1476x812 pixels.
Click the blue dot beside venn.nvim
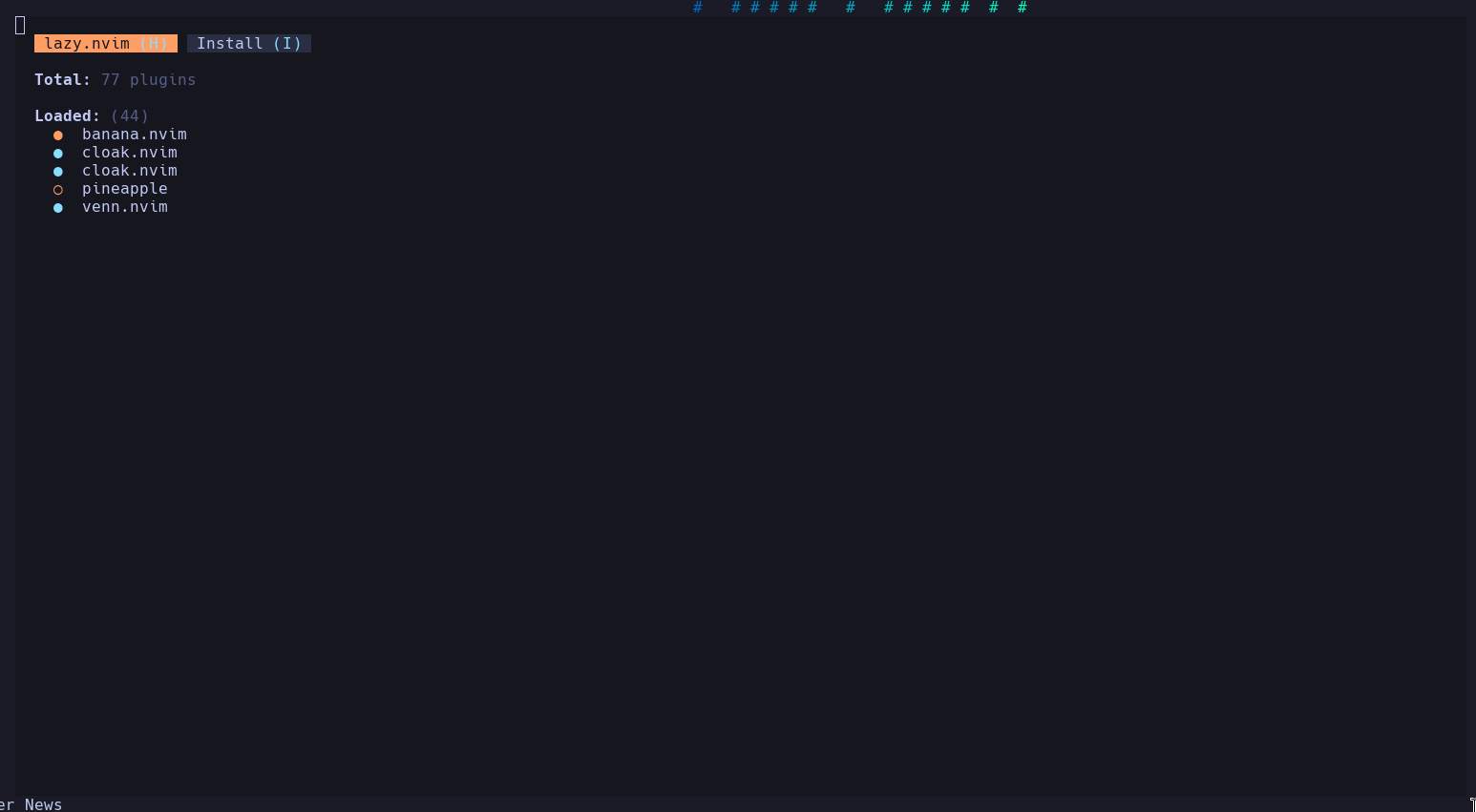(x=58, y=208)
